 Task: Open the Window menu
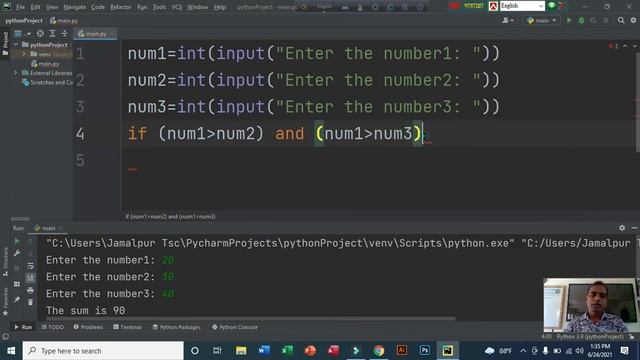click(x=198, y=7)
